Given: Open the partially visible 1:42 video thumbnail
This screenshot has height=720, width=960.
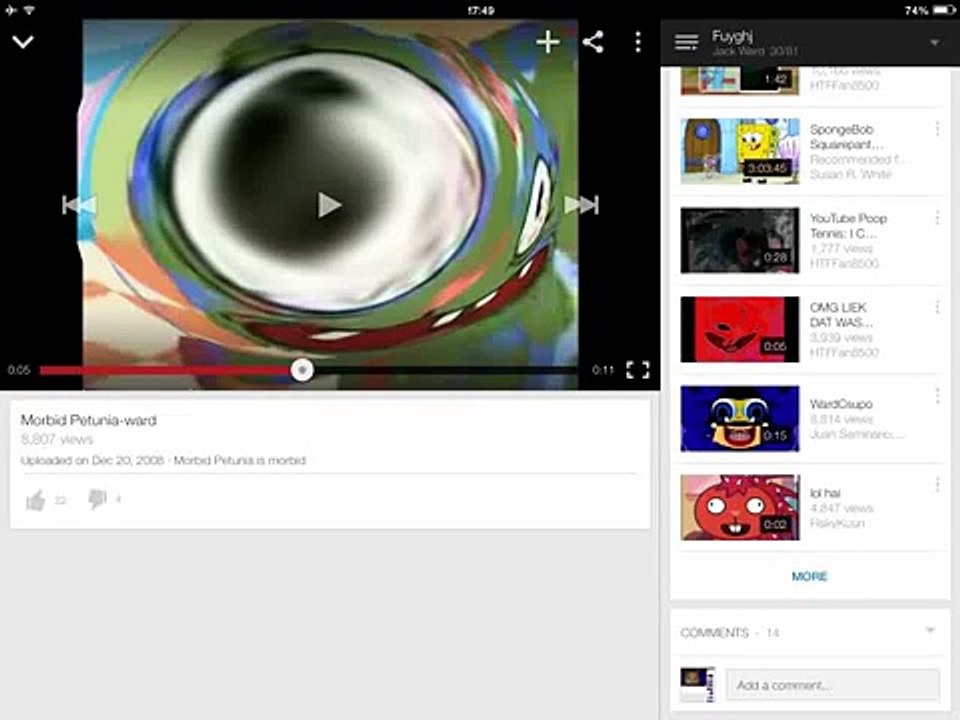Looking at the screenshot, I should [740, 82].
